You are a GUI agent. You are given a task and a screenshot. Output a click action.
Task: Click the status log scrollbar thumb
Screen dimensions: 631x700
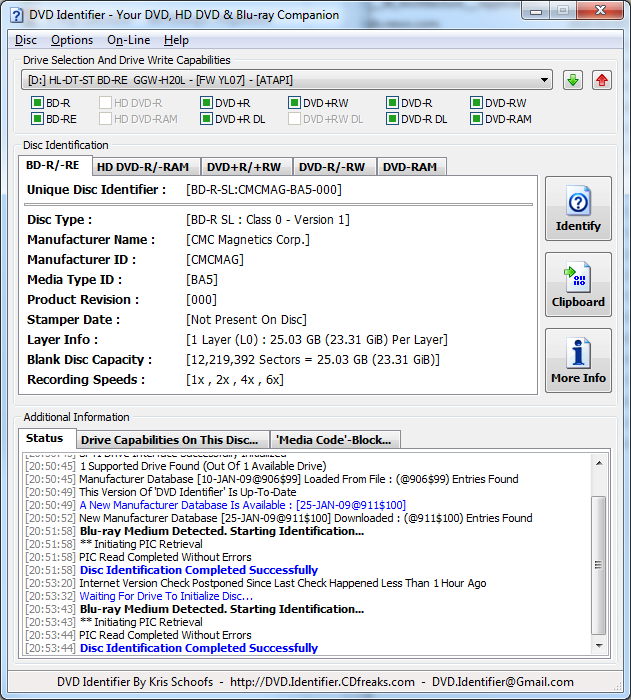599,565
